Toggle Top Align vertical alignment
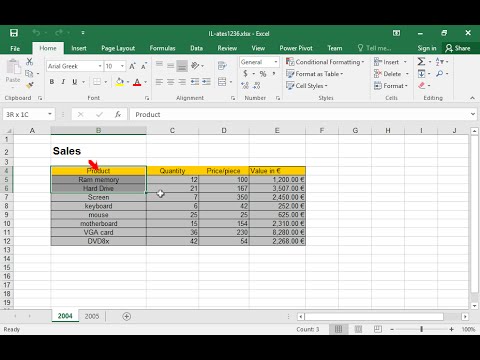The width and height of the screenshot is (480, 360). [159, 66]
